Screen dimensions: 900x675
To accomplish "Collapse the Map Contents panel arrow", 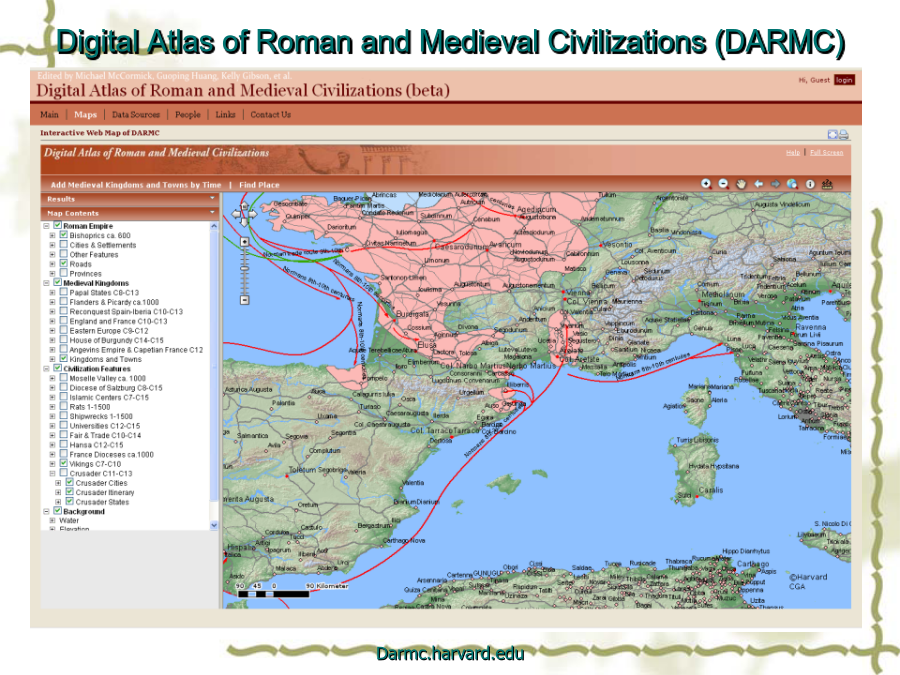I will coord(212,213).
